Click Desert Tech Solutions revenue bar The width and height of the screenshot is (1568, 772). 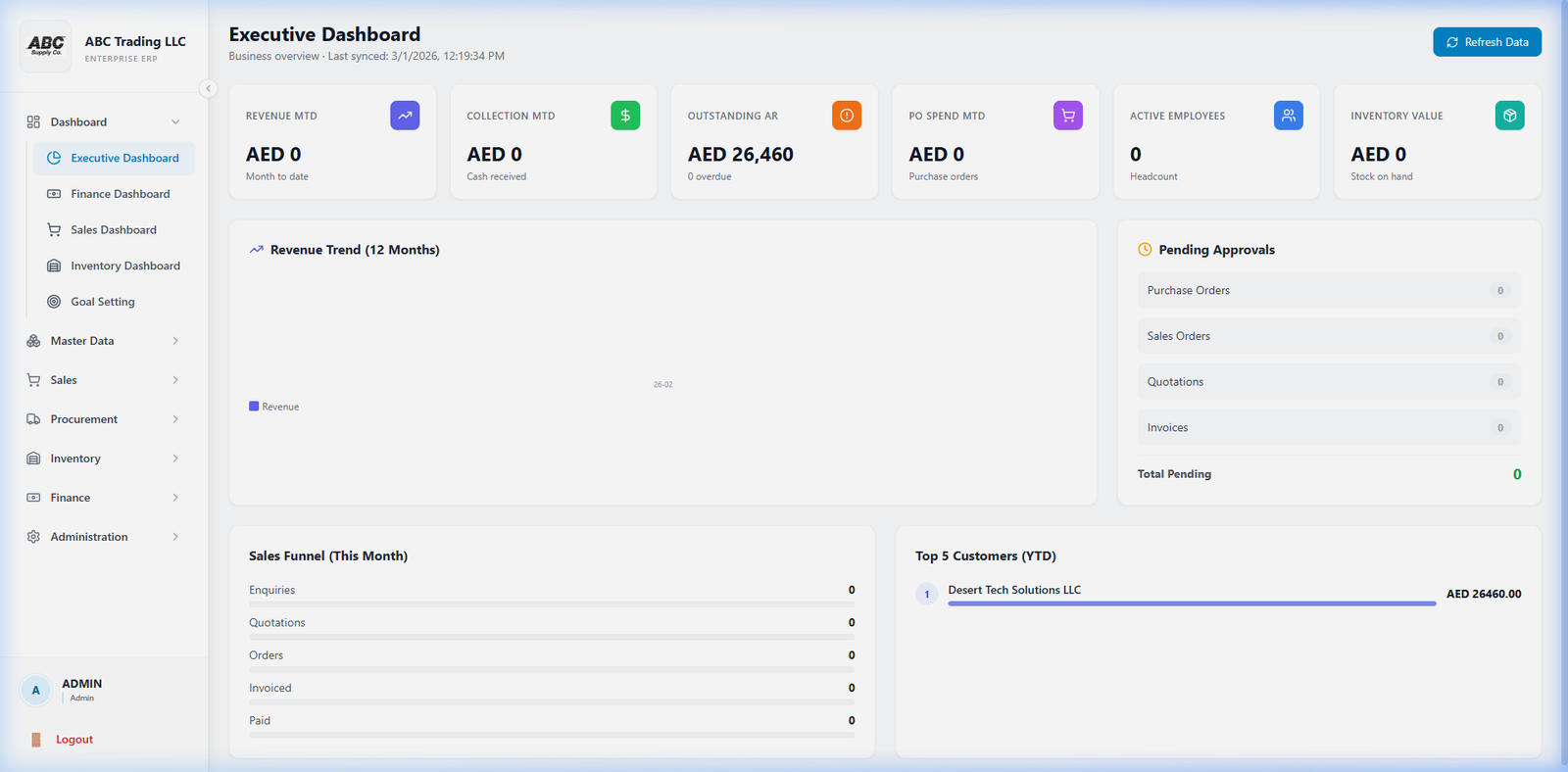pyautogui.click(x=1192, y=603)
